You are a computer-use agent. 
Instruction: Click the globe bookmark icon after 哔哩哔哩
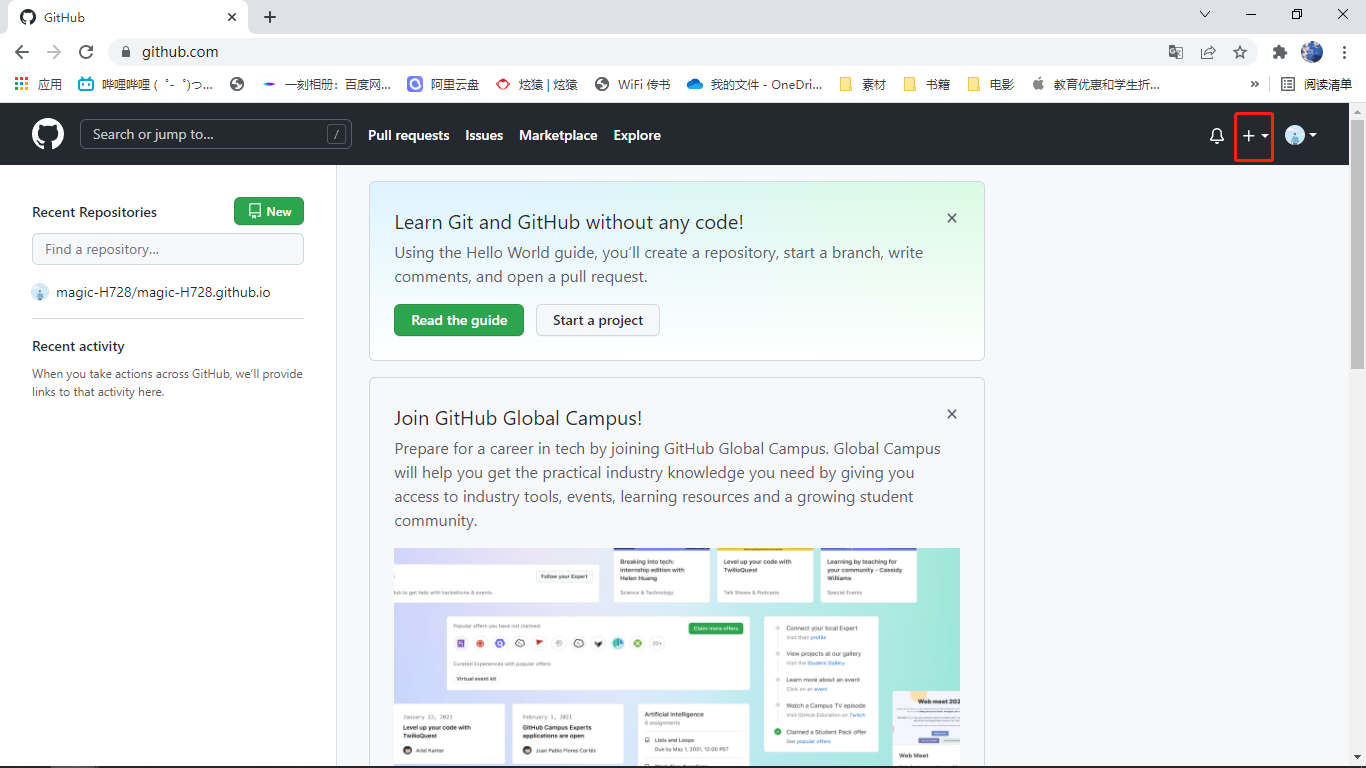(237, 84)
